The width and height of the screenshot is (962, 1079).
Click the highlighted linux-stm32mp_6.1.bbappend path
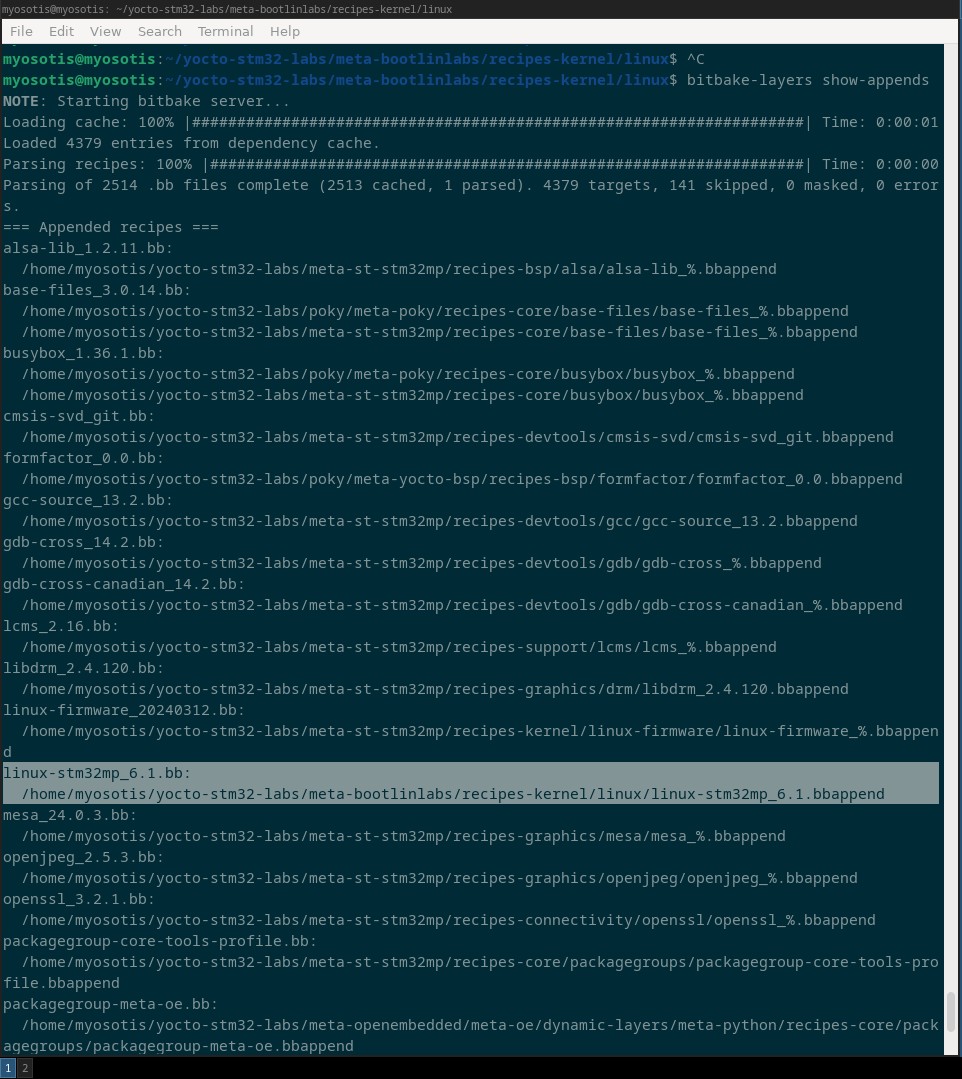(453, 794)
